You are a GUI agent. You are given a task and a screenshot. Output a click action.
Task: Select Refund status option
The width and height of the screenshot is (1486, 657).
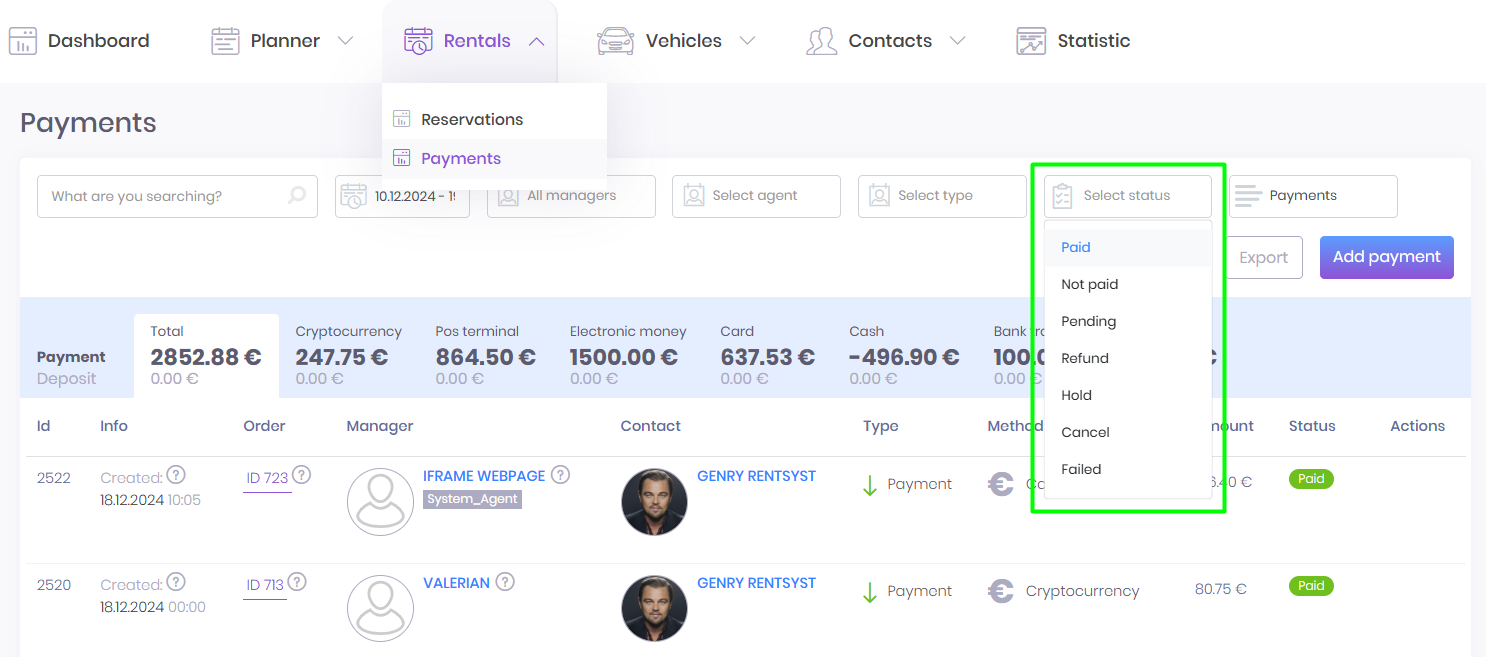[x=1085, y=358]
